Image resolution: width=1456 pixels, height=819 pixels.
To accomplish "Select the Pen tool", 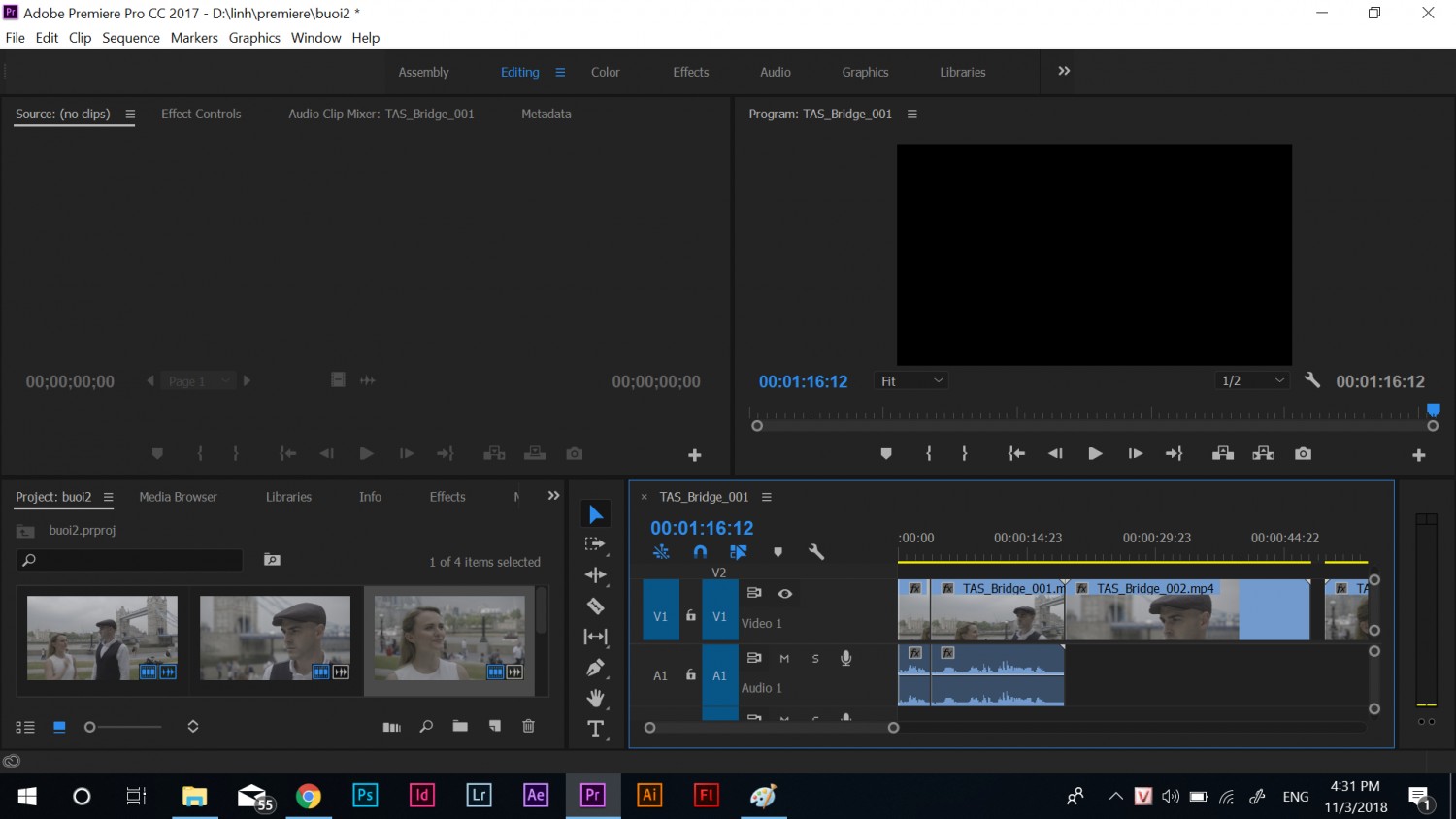I will click(x=595, y=668).
